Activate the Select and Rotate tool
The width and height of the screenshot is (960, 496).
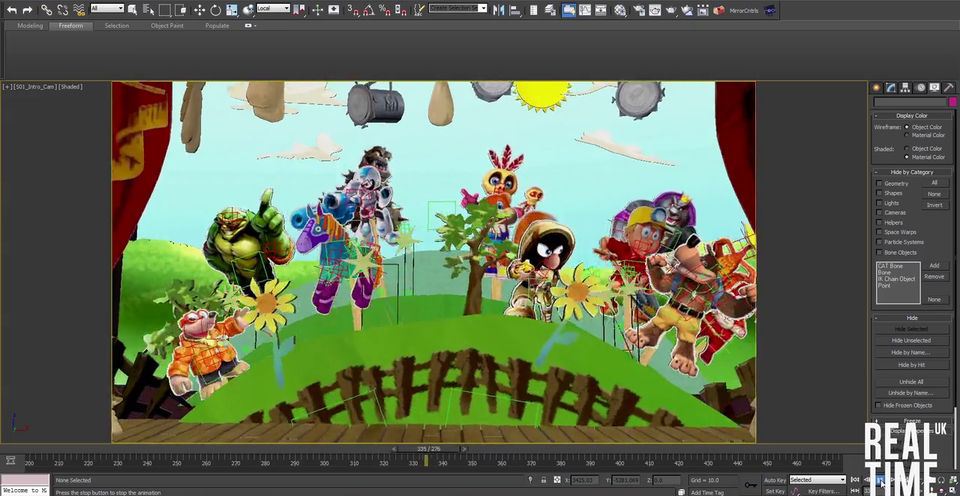pos(216,10)
